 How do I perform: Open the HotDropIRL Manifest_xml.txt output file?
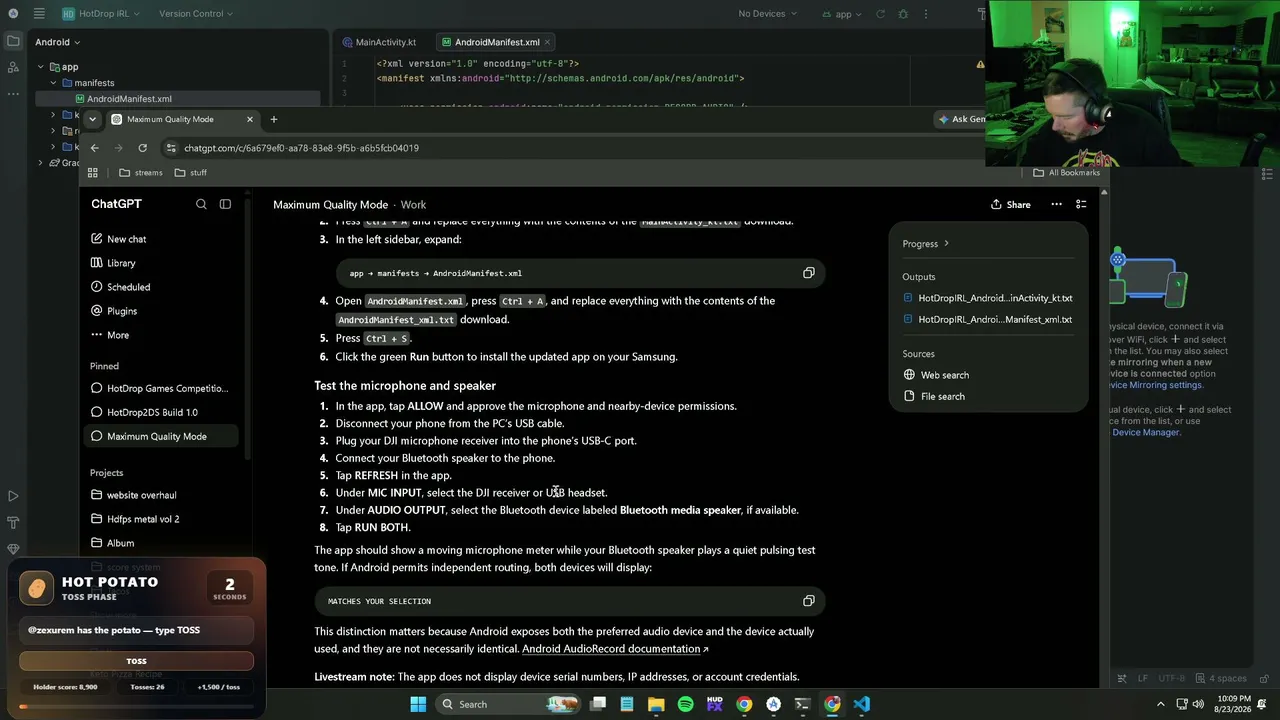(987, 319)
